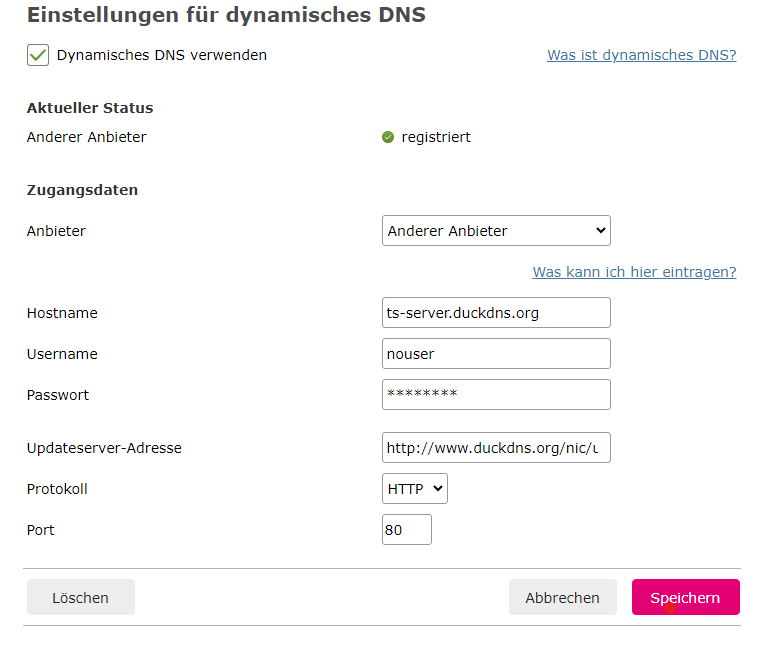Click the 'Aktueller Status' section heading

click(x=90, y=108)
